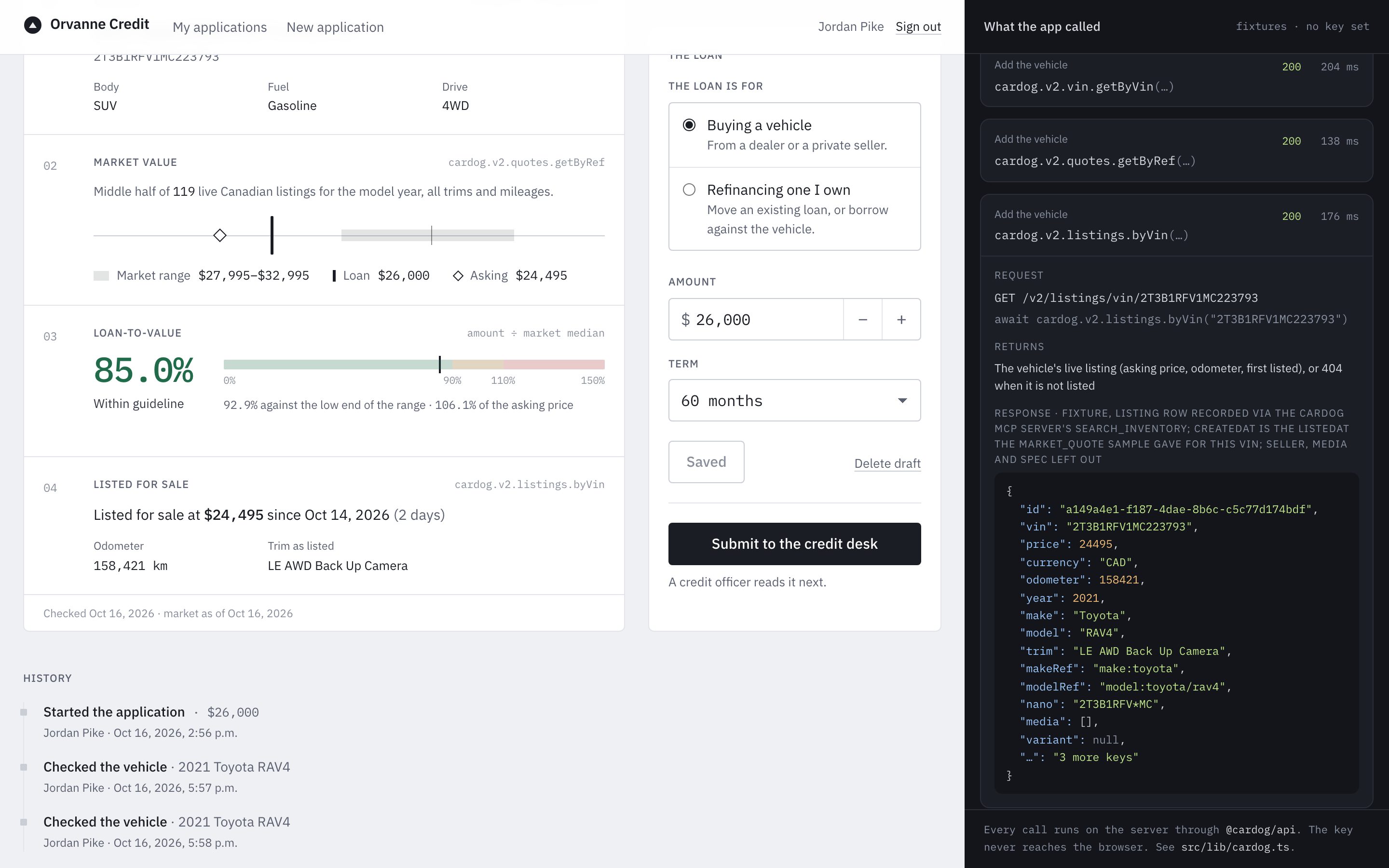Decrease loan amount with the minus button
This screenshot has width=1389, height=868.
click(863, 319)
